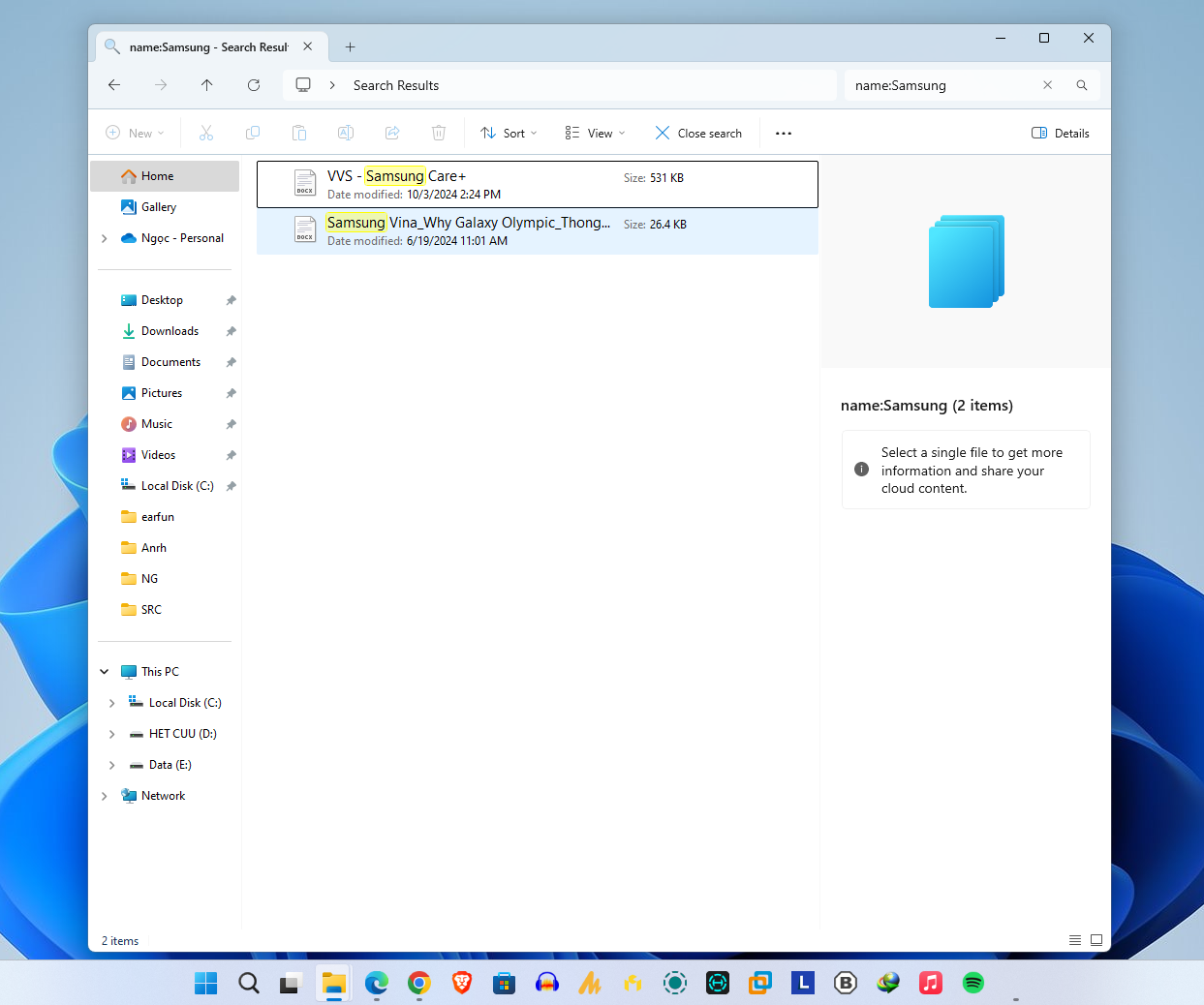This screenshot has width=1204, height=1005.
Task: Unpin Pictures using its pin icon
Action: click(x=231, y=393)
